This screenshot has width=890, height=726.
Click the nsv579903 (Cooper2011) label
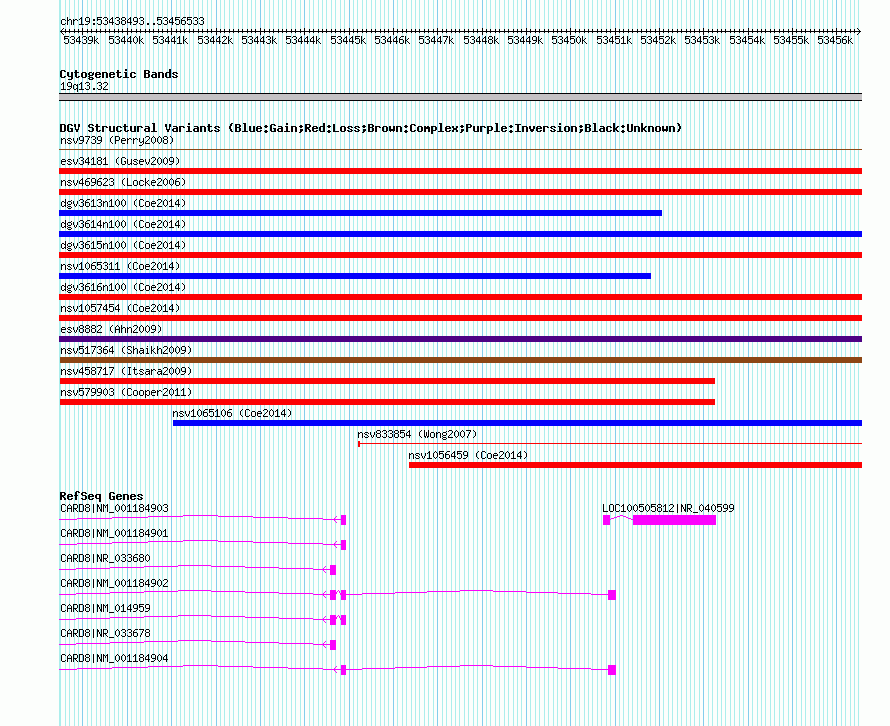pyautogui.click(x=126, y=392)
